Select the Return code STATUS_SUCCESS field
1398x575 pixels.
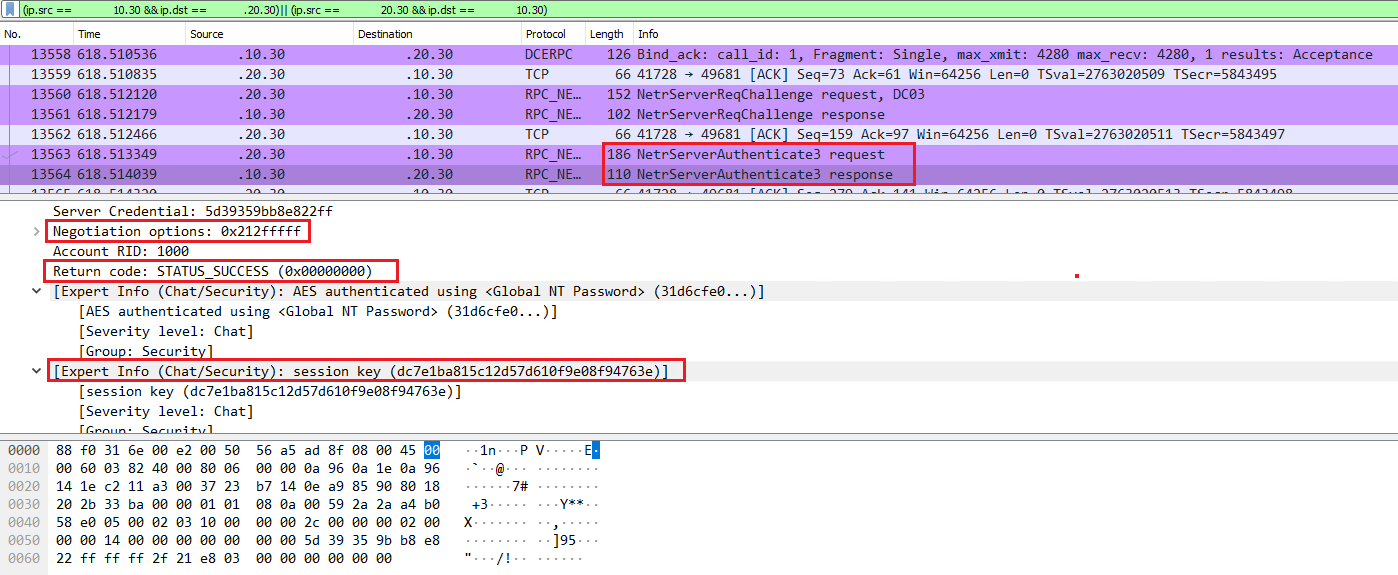pos(212,271)
